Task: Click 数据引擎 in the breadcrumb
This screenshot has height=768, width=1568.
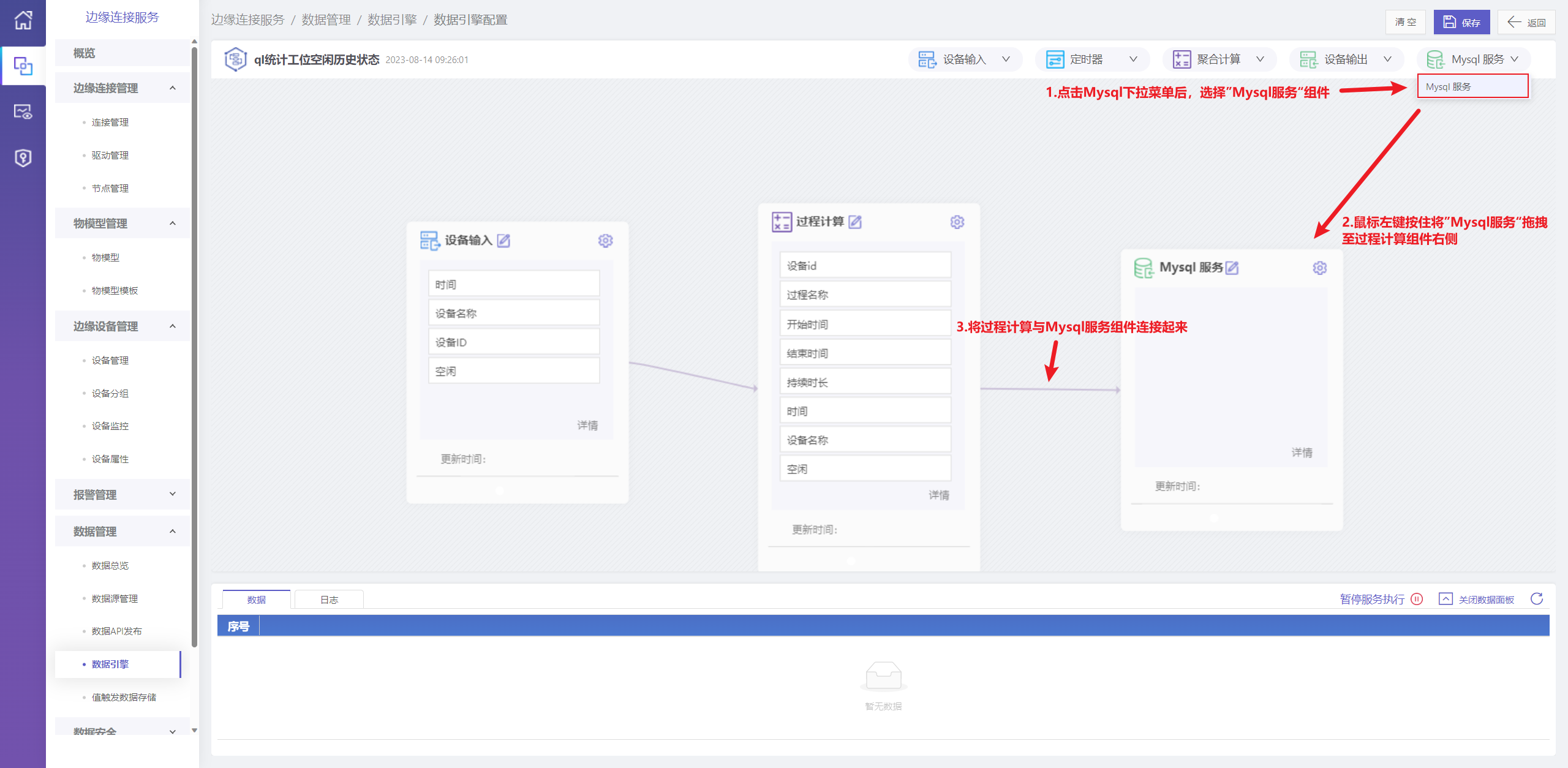Action: [x=392, y=20]
